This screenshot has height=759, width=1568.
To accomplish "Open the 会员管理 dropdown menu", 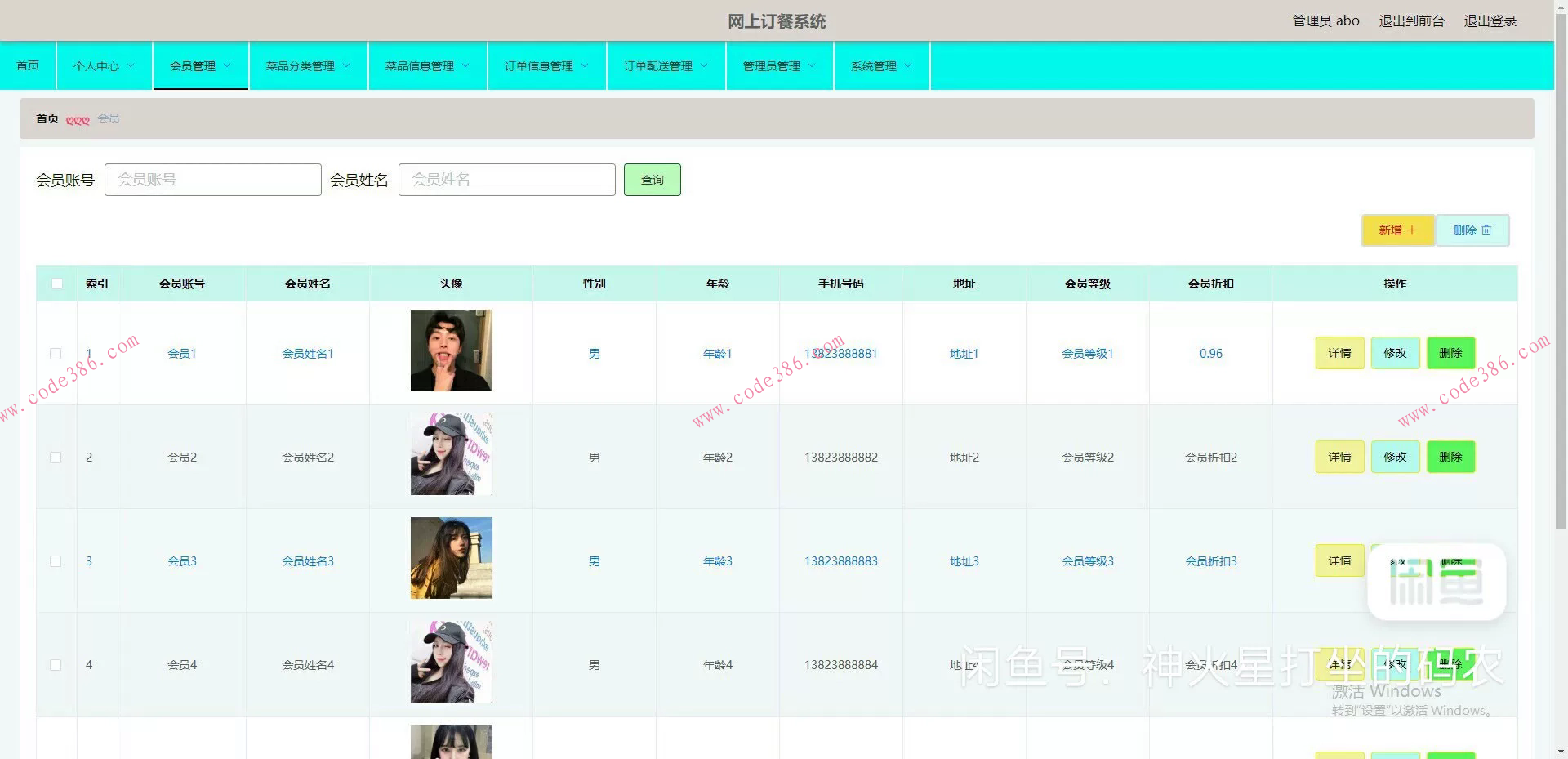I will point(200,66).
